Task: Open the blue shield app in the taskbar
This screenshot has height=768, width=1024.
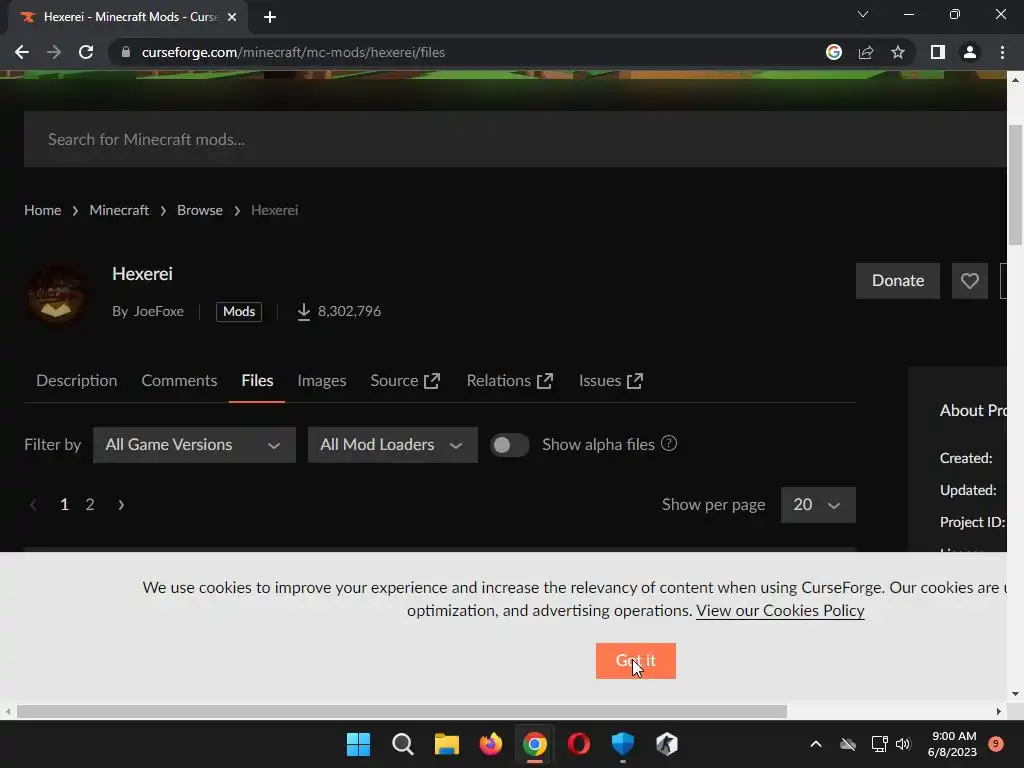Action: click(623, 744)
